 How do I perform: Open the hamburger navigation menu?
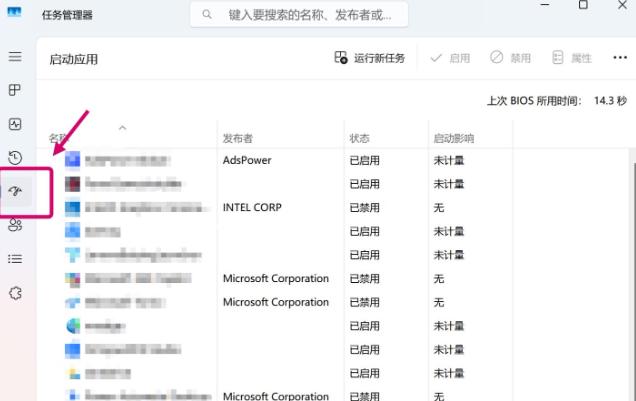tap(15, 57)
